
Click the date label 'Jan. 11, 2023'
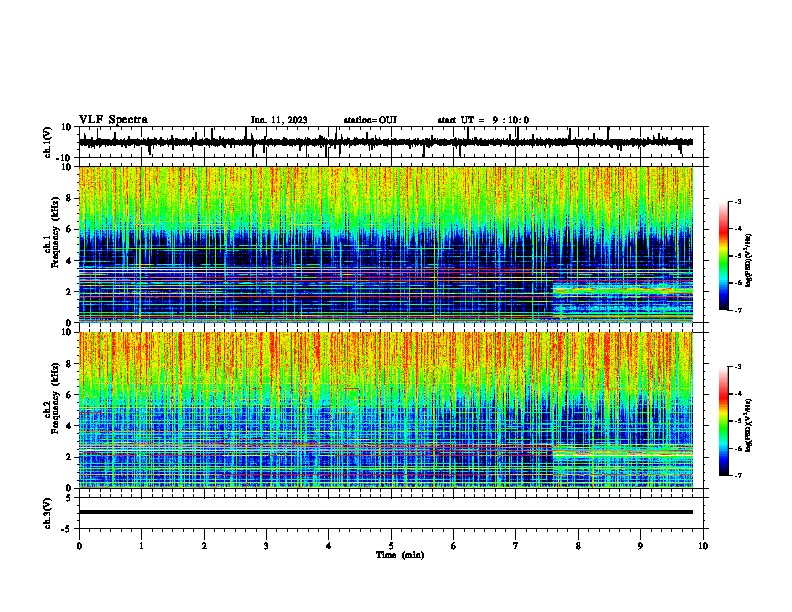(279, 120)
